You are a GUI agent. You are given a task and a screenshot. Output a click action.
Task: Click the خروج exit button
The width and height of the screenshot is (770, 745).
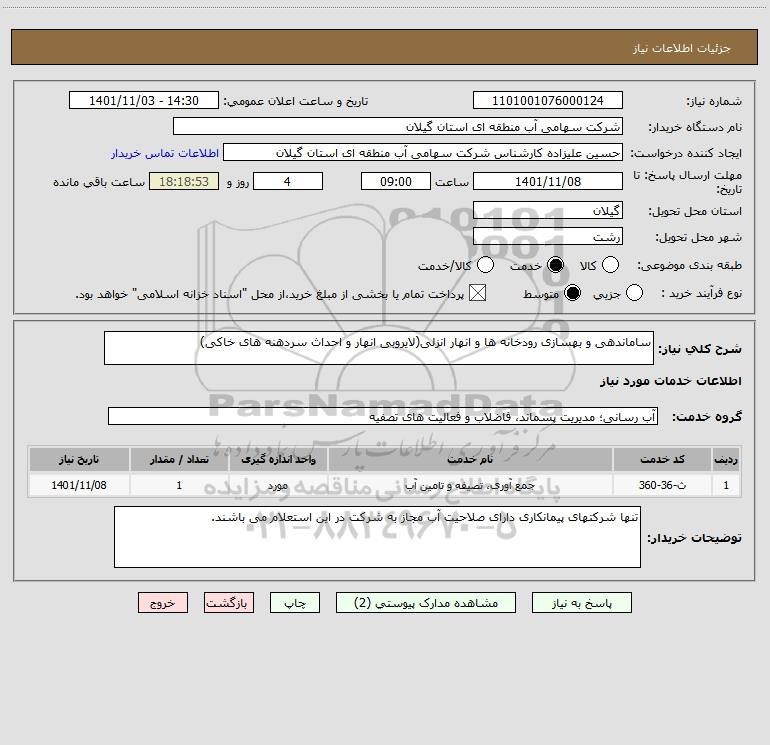163,603
